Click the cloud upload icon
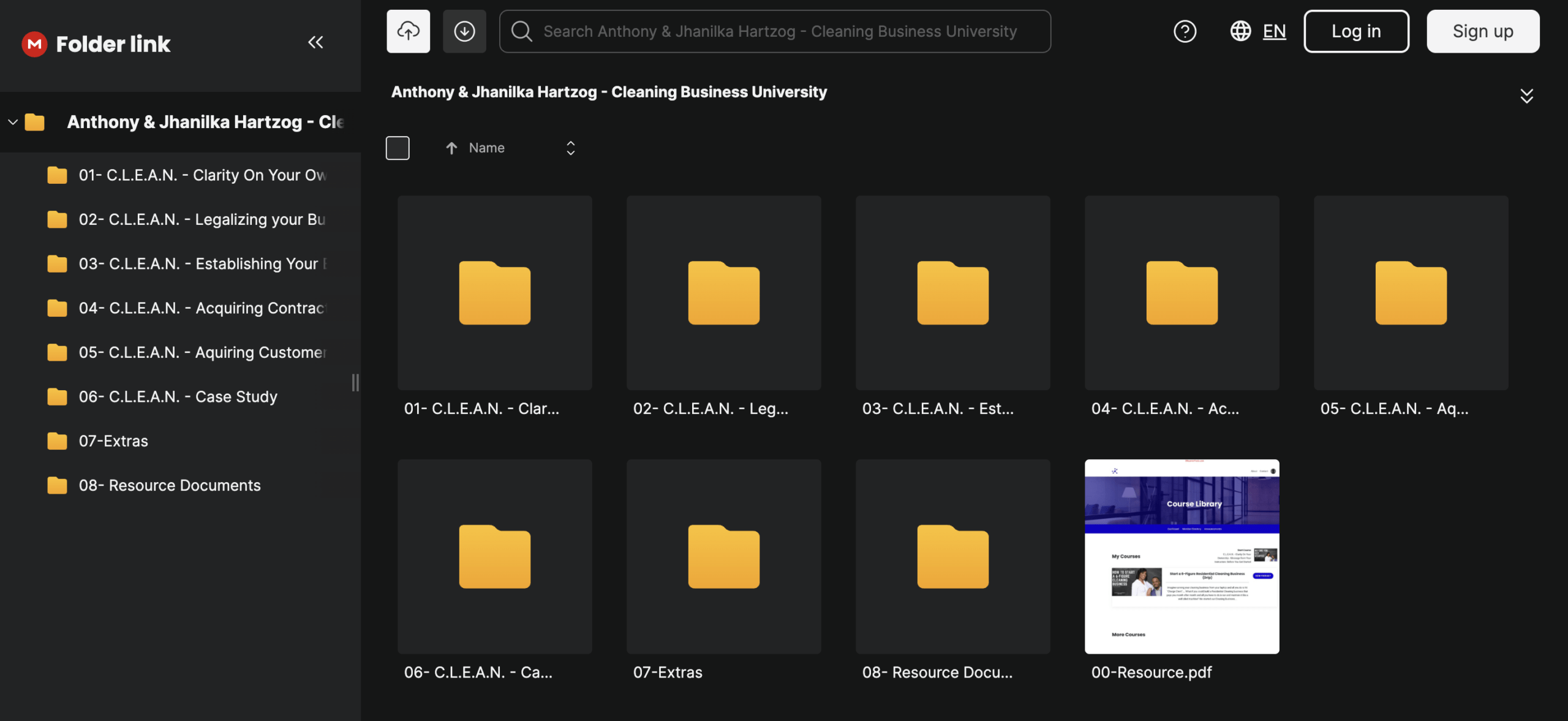This screenshot has height=721, width=1568. point(408,31)
